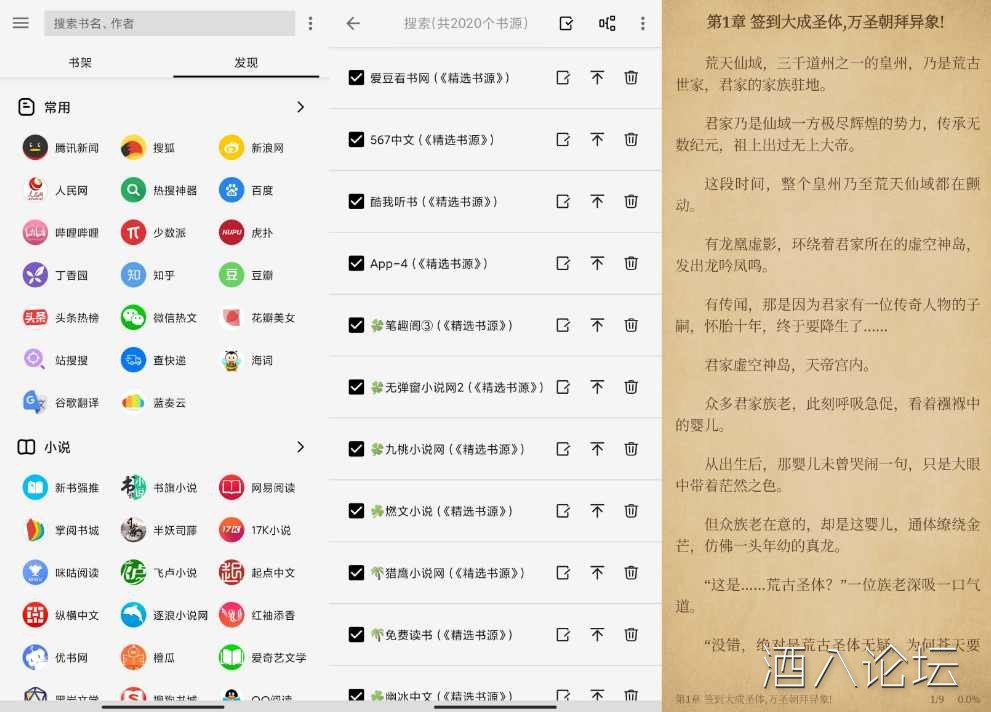
Task: Open the hamburger menu in the bookshelf panel
Action: (21, 23)
